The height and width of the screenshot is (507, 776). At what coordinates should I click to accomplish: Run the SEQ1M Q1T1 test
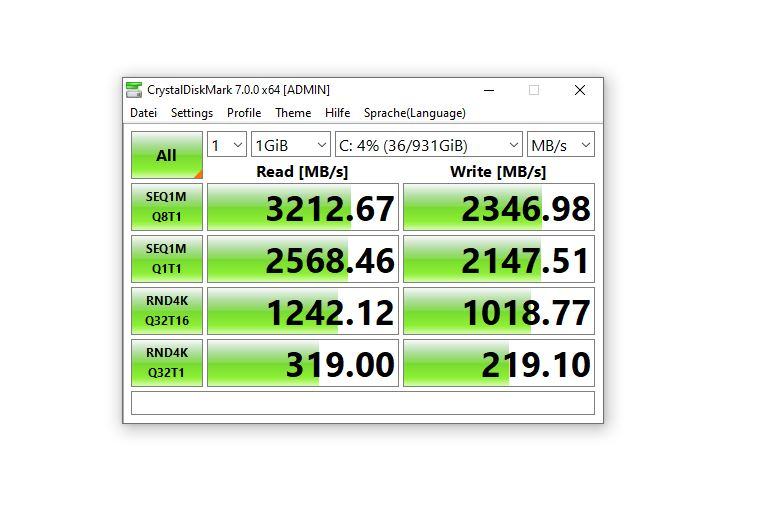click(167, 259)
